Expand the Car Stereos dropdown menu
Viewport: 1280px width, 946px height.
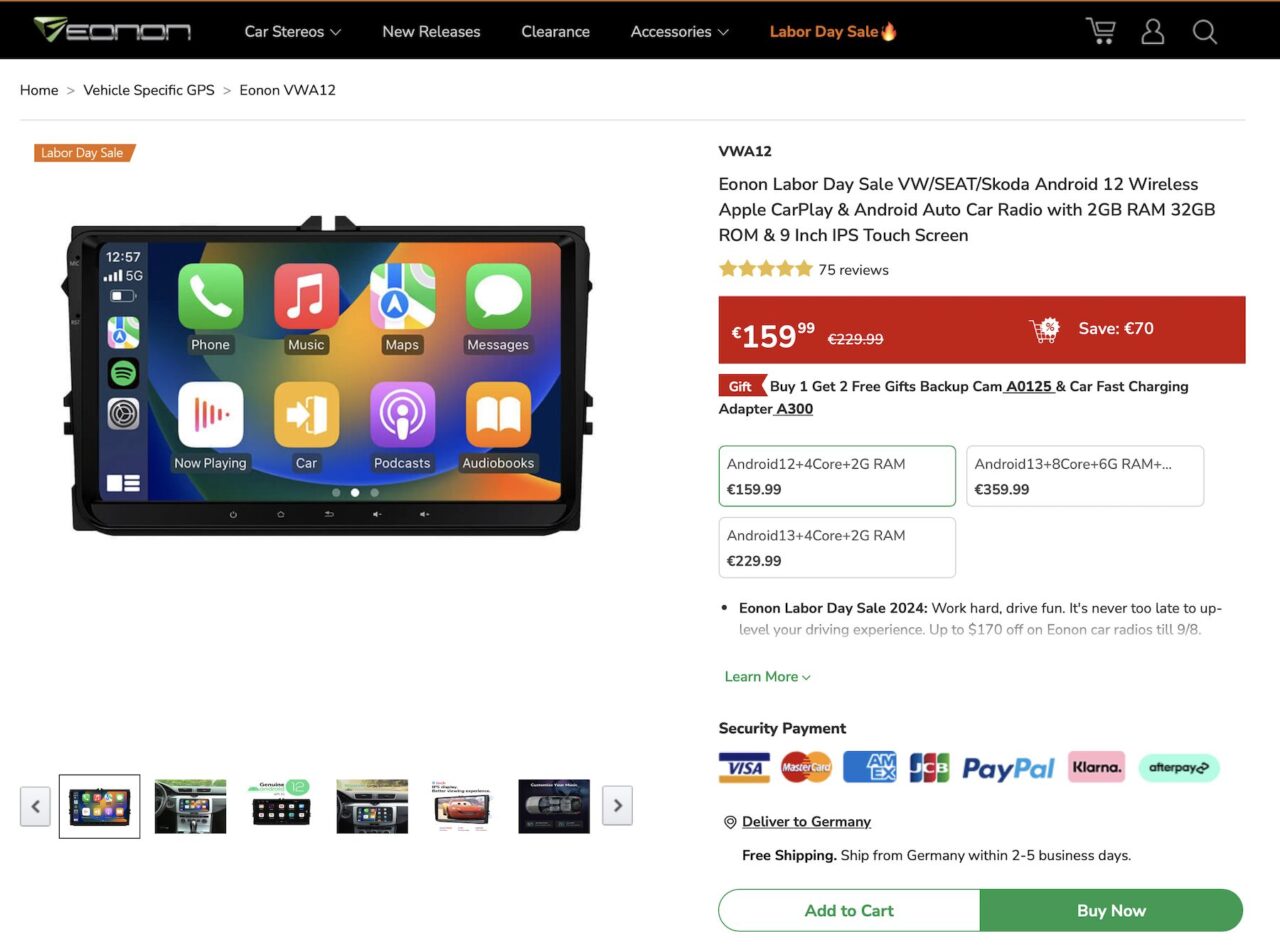pyautogui.click(x=293, y=31)
